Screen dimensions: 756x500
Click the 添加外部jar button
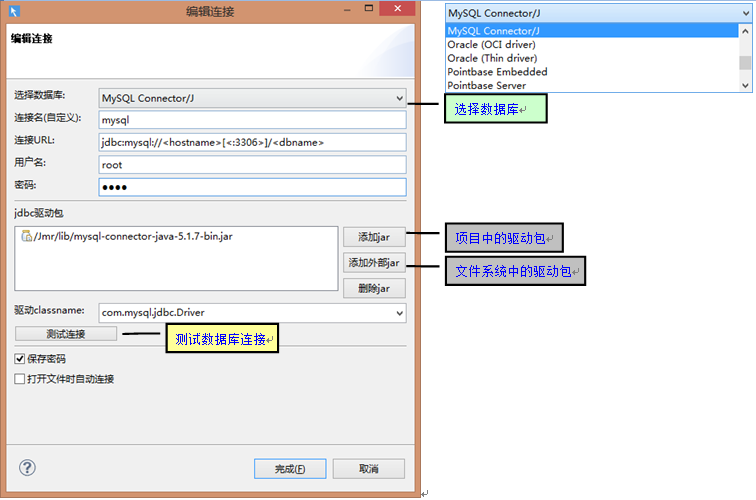tap(374, 263)
